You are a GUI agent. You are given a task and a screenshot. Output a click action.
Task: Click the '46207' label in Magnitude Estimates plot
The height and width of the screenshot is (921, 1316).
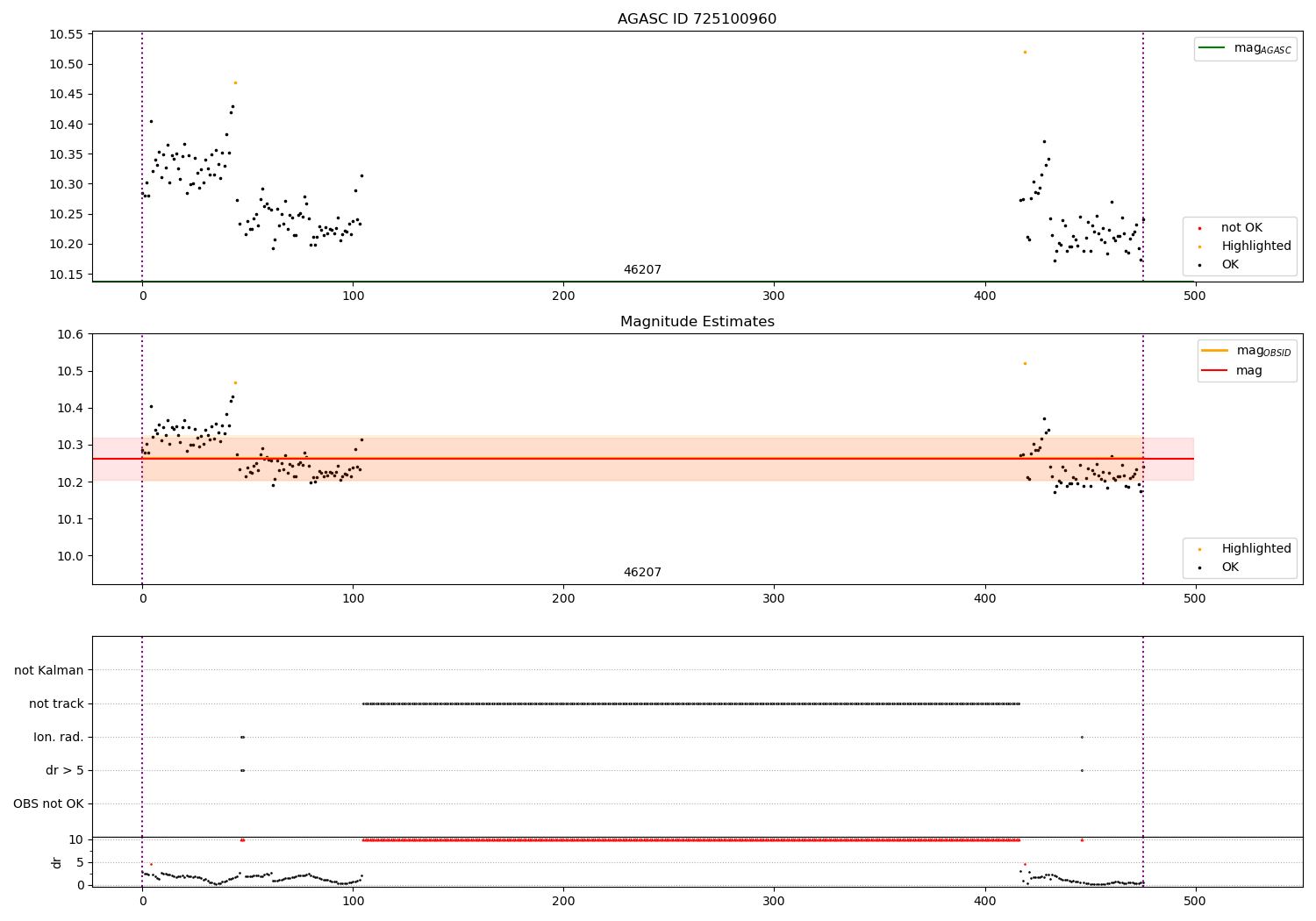pos(642,573)
